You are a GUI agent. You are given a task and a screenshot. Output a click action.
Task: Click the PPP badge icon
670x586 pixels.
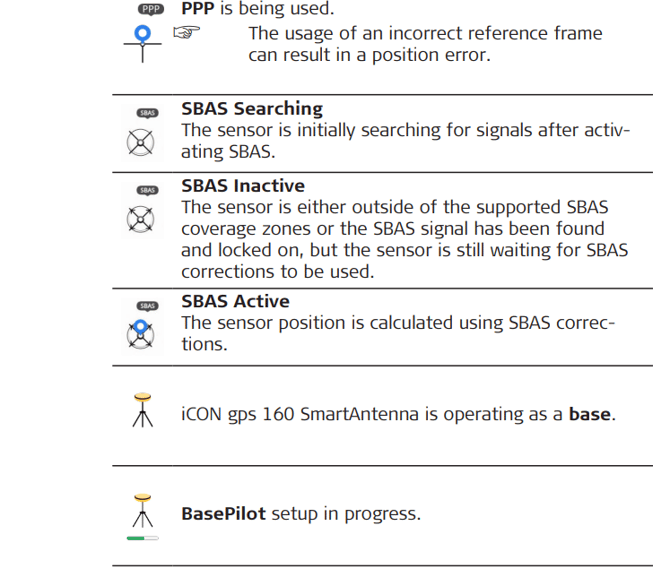coord(150,9)
